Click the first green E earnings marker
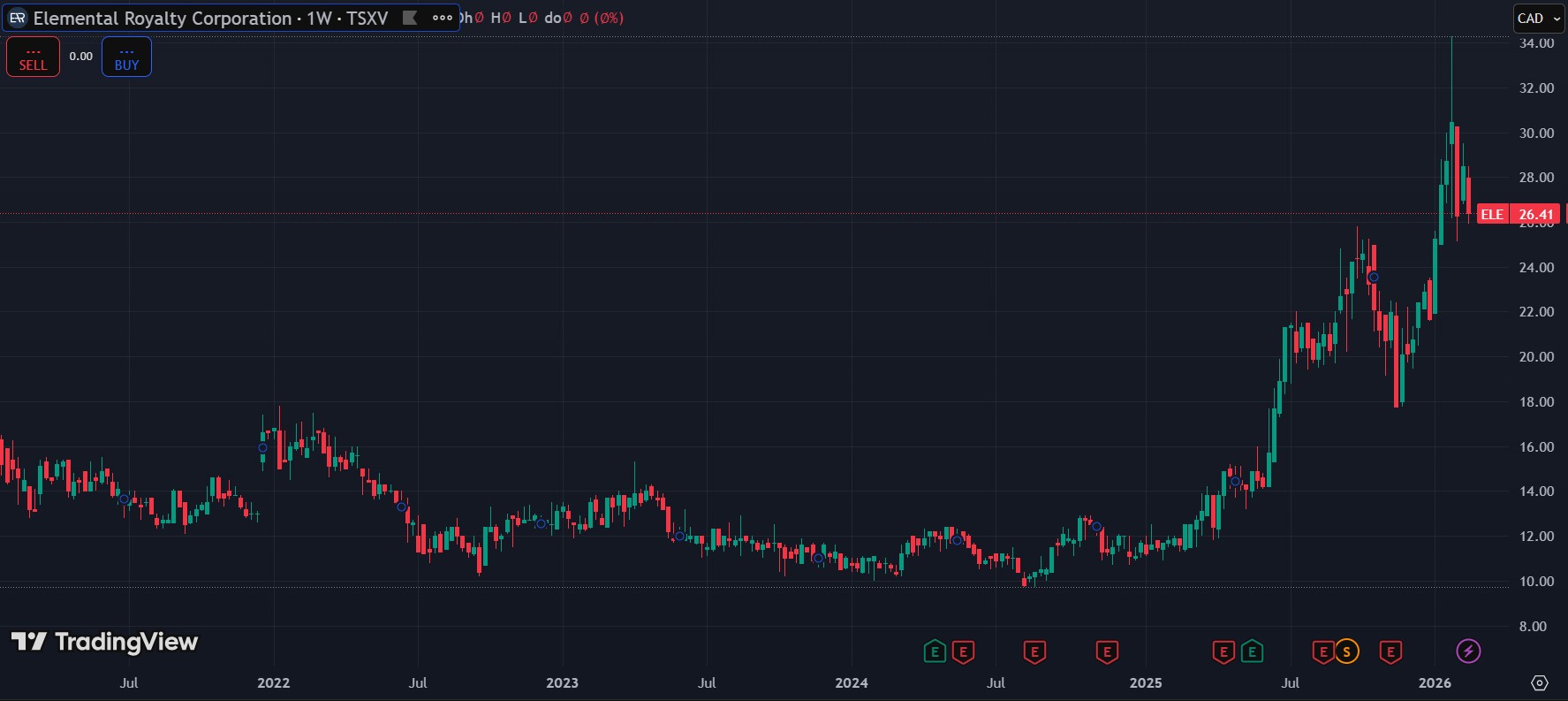Screen dimensions: 1568x701 click(x=935, y=652)
